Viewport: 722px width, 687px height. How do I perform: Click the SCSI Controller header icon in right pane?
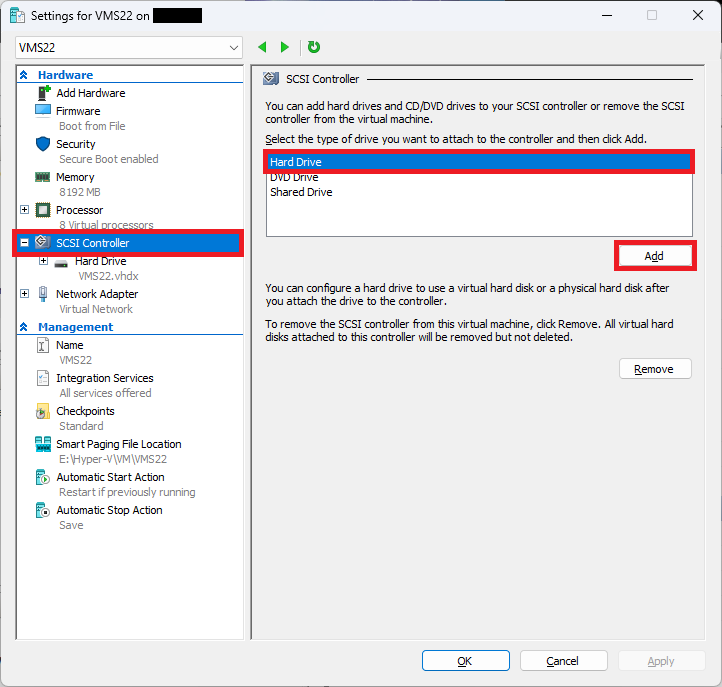coord(271,79)
